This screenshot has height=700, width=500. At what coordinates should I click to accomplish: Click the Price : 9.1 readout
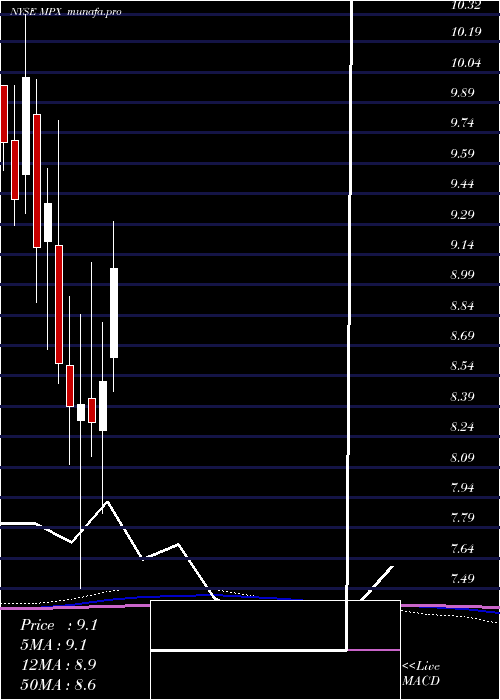click(x=58, y=625)
